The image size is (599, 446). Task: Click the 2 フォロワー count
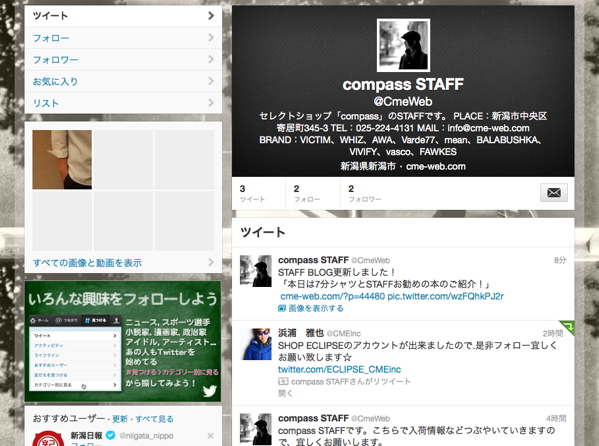click(364, 193)
